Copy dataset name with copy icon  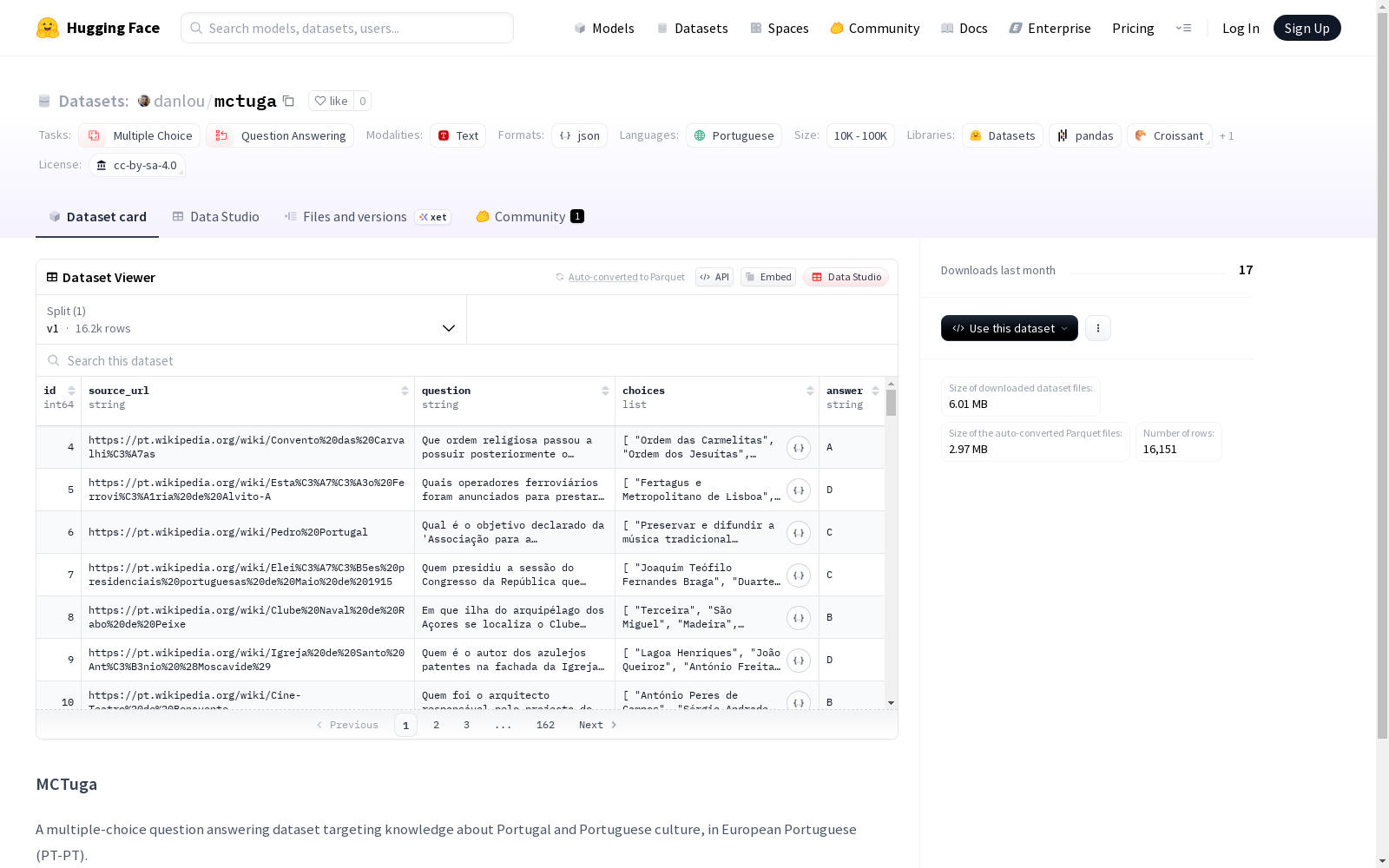(x=289, y=101)
